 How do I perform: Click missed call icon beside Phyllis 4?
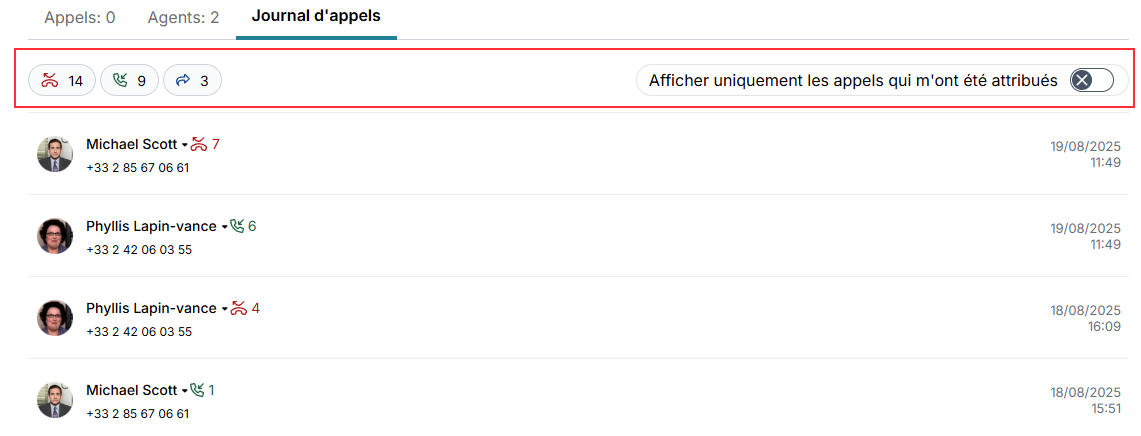[238, 308]
